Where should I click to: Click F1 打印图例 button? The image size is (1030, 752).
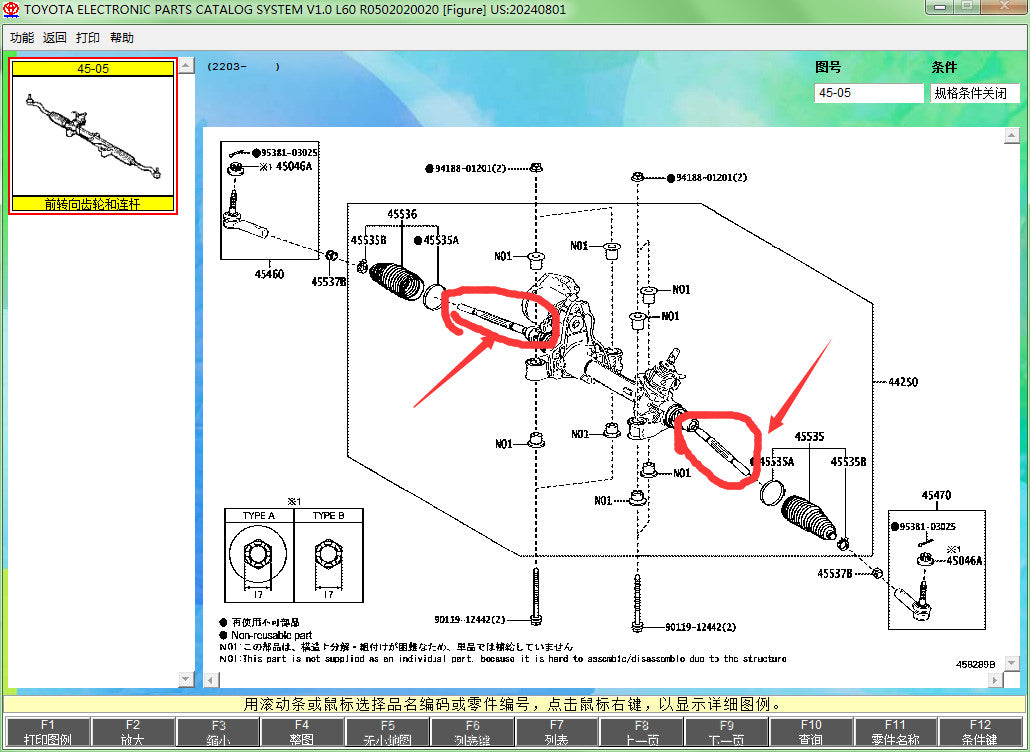[x=47, y=732]
